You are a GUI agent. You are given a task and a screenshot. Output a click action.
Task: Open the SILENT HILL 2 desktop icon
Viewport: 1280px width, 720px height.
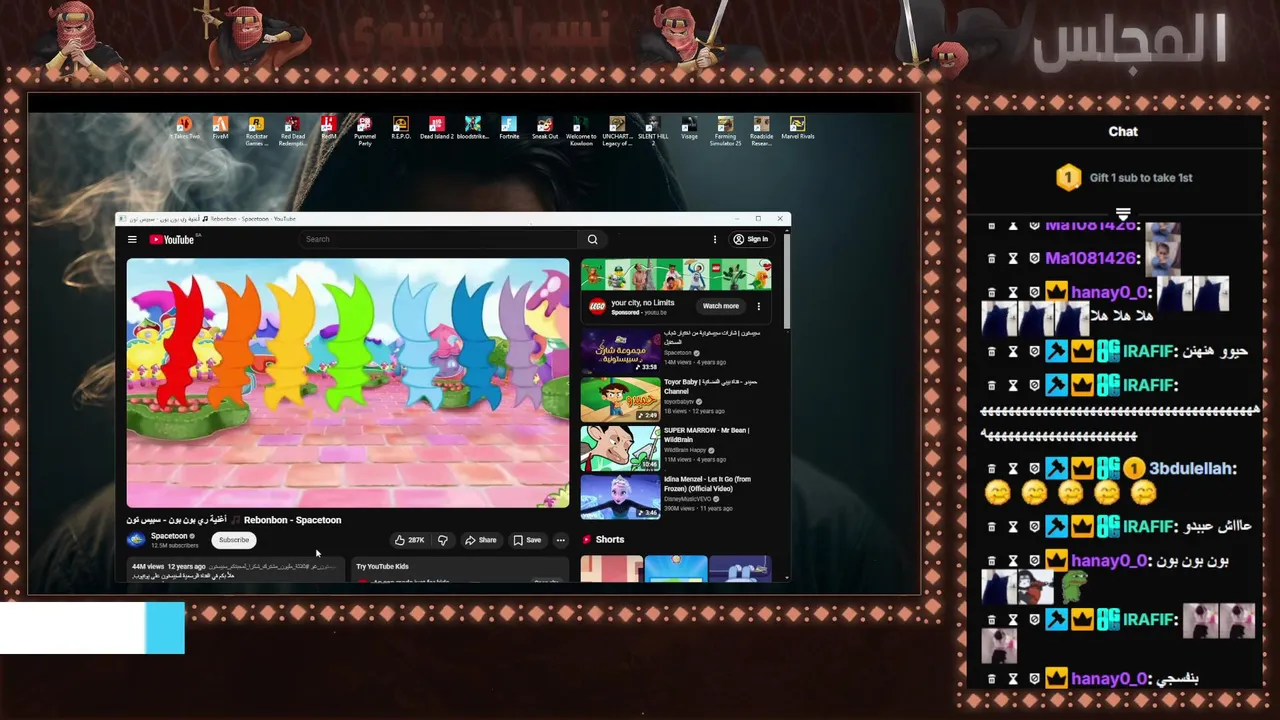tap(653, 131)
